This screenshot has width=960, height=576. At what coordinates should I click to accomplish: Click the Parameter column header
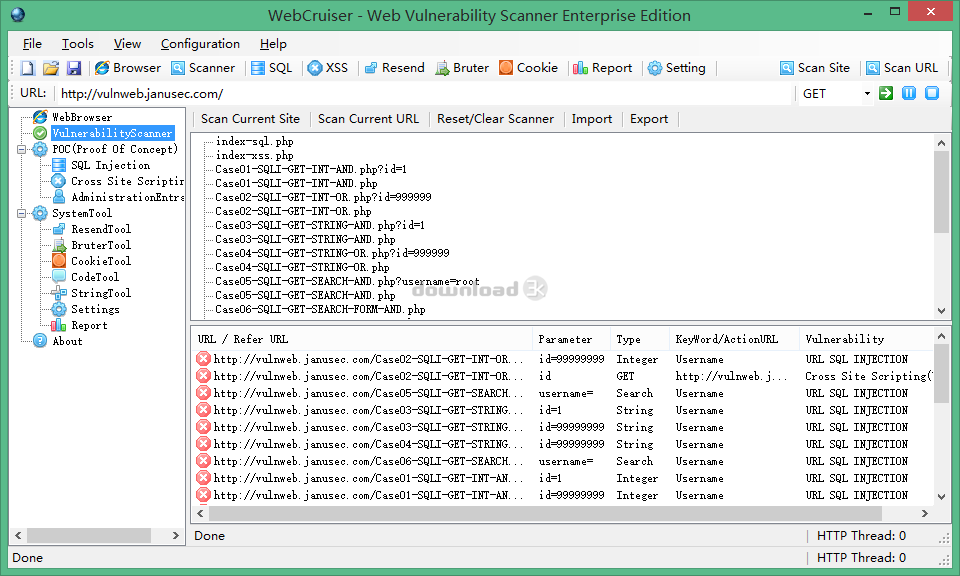(x=571, y=339)
